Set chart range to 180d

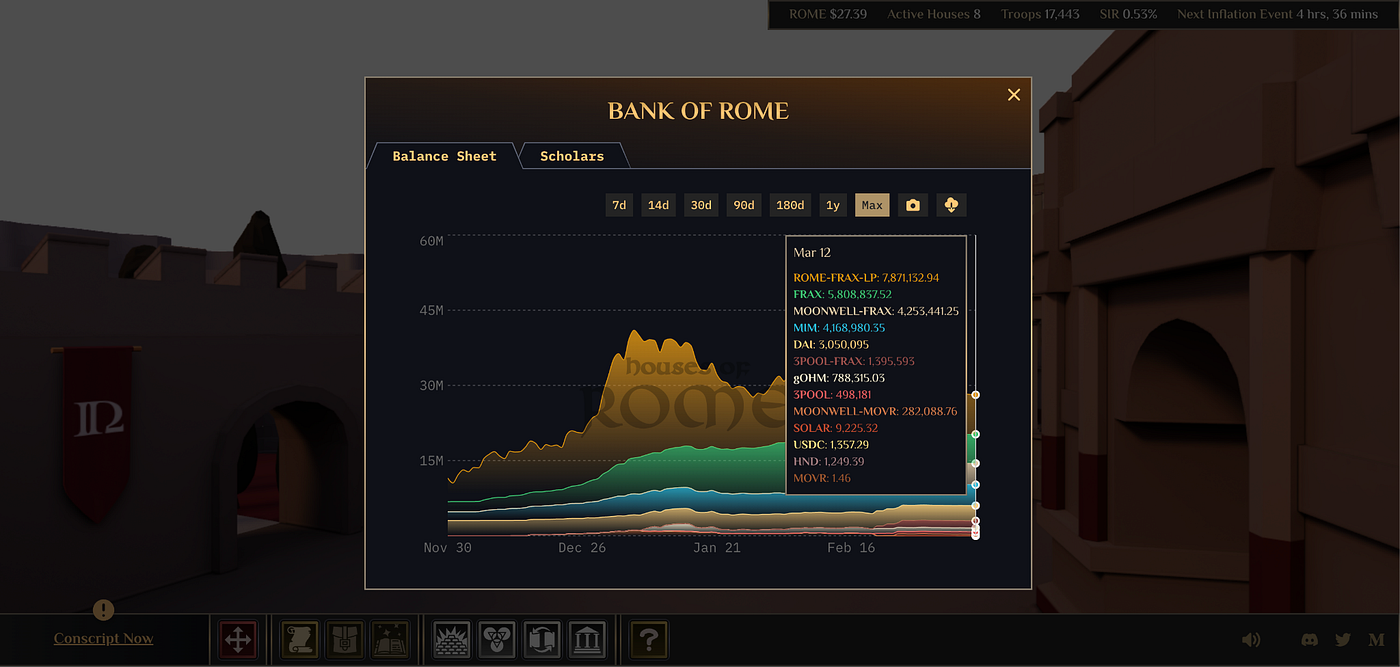click(790, 205)
